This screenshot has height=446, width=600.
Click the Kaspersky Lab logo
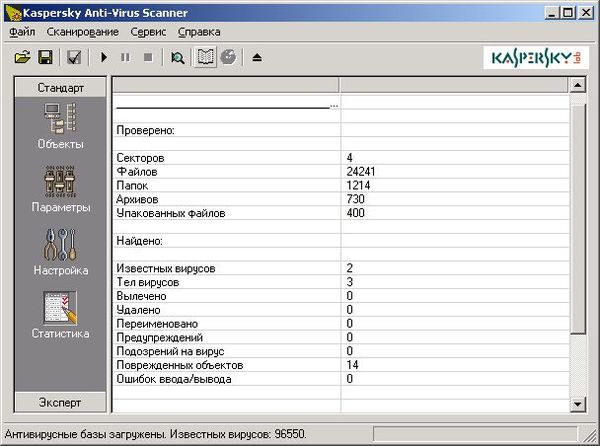pos(536,58)
